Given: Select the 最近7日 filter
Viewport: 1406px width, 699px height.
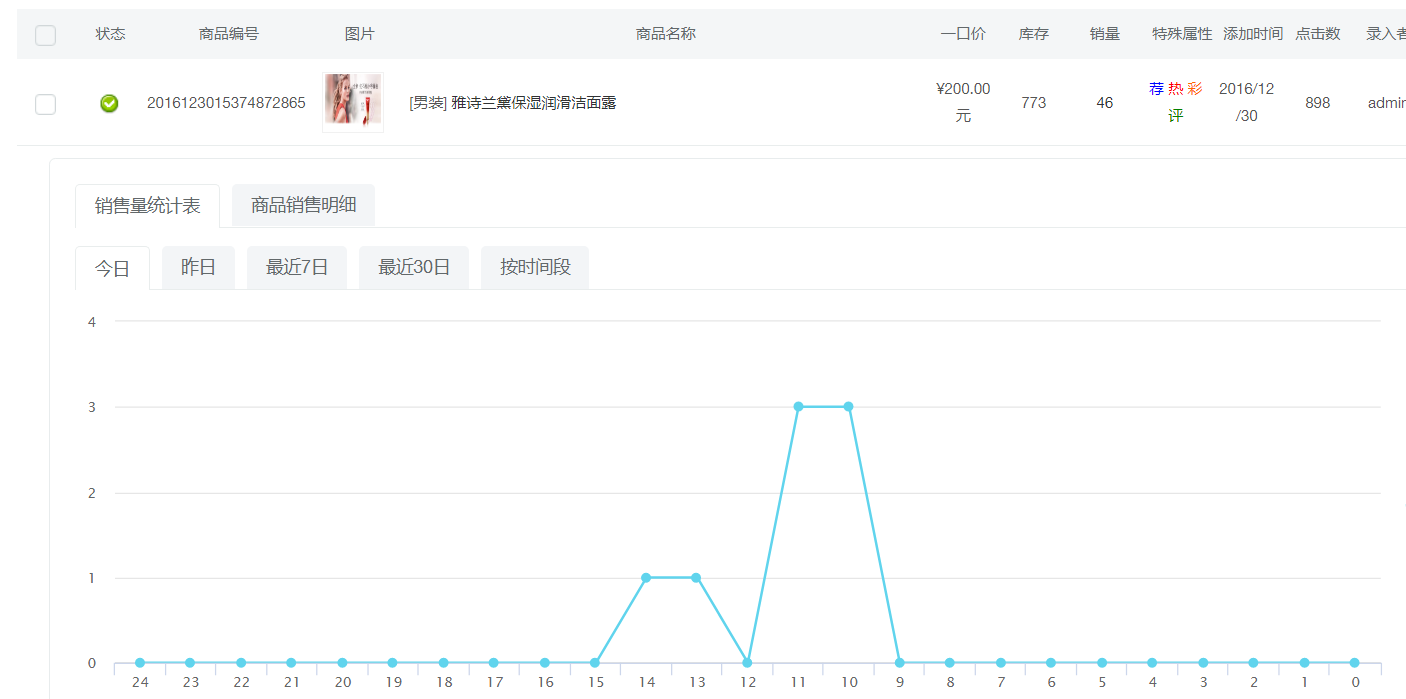Looking at the screenshot, I should (x=297, y=267).
